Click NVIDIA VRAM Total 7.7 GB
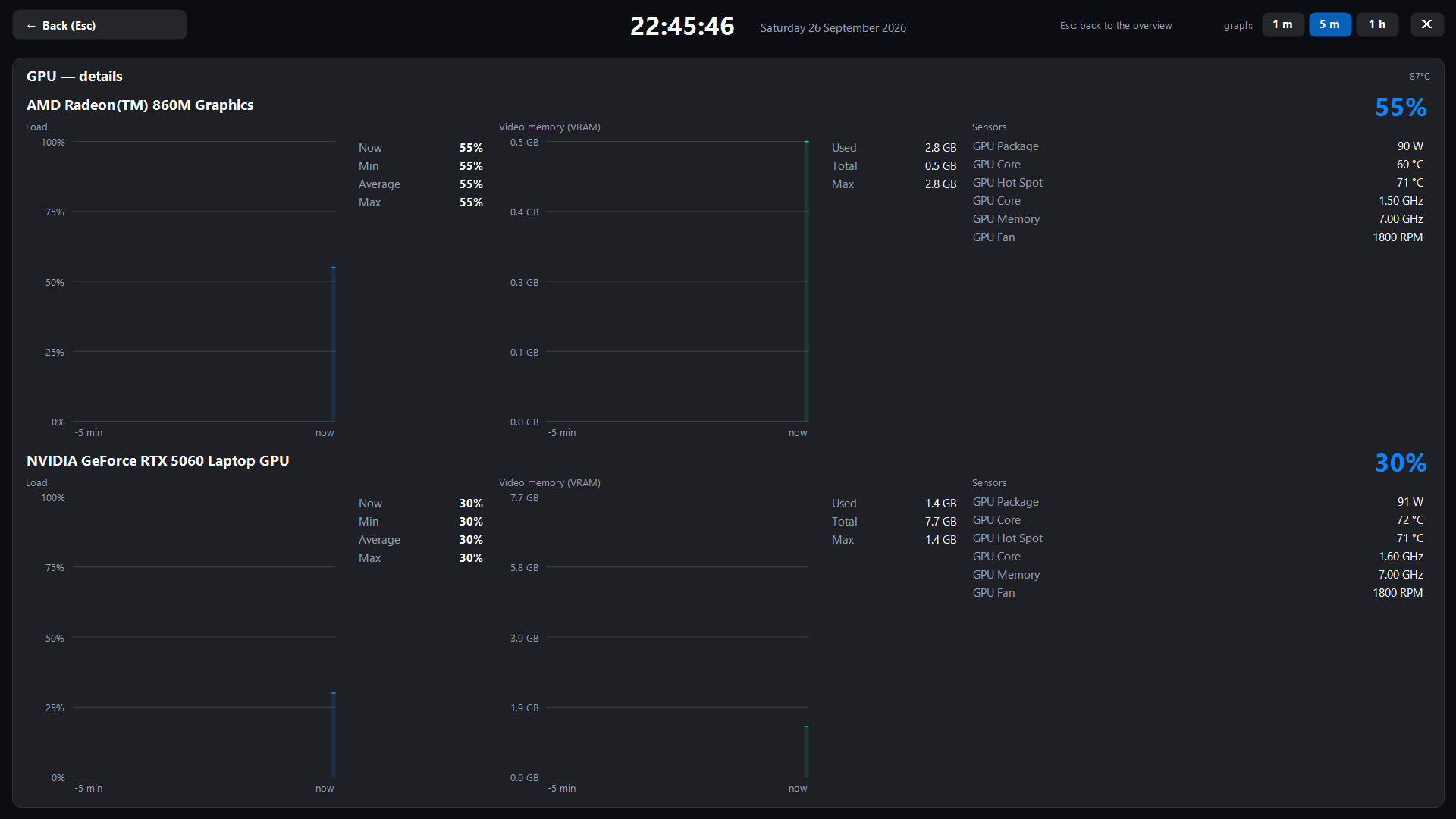1456x819 pixels. pos(894,522)
